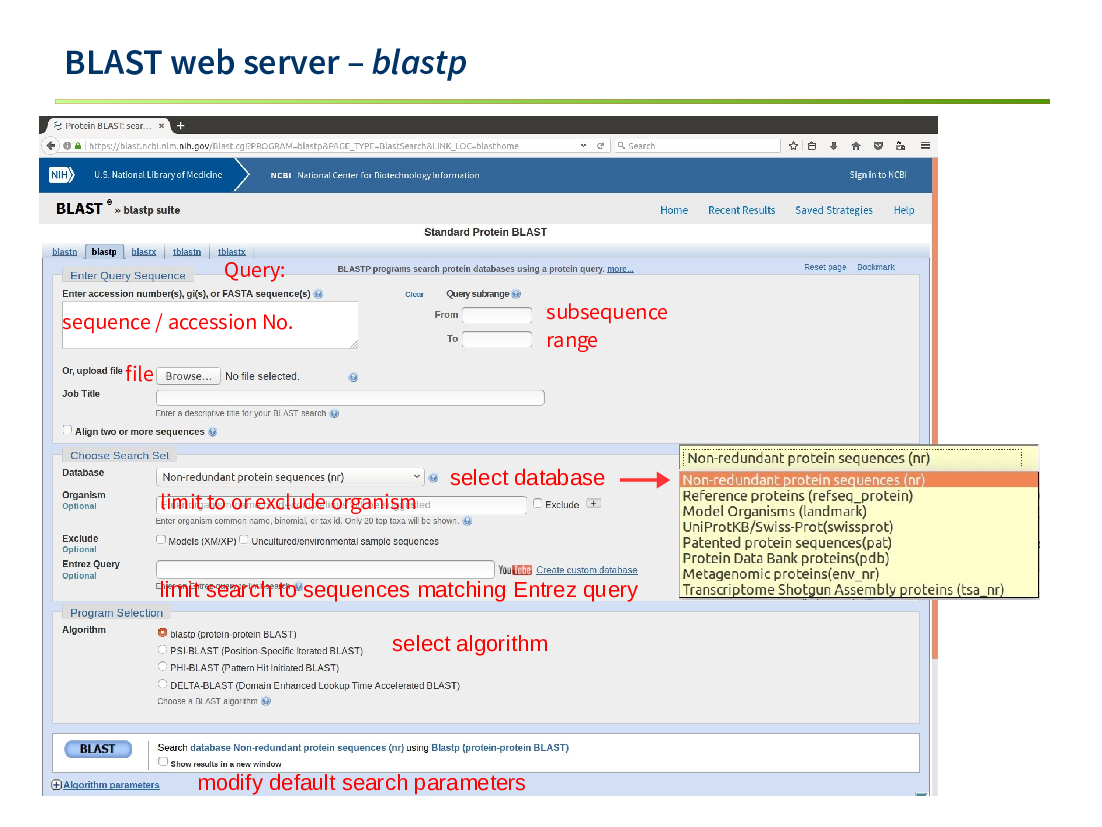Tick the organism Exclude checkbox

click(x=538, y=503)
